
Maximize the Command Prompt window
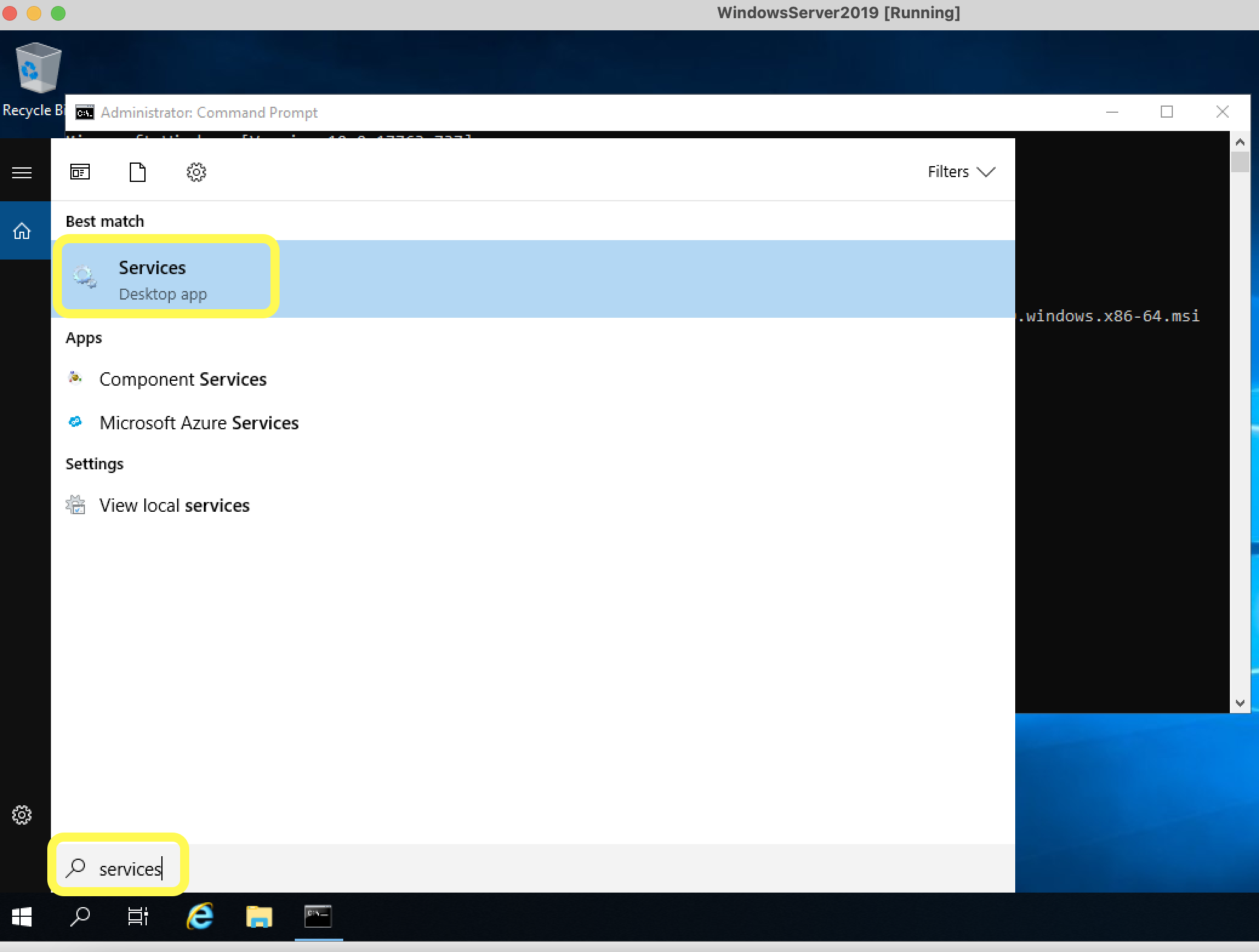(x=1167, y=112)
